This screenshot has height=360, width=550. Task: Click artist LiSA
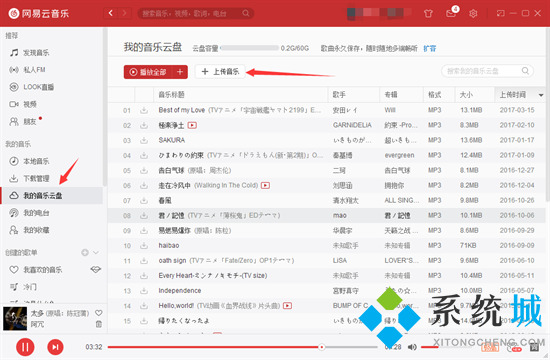340,260
